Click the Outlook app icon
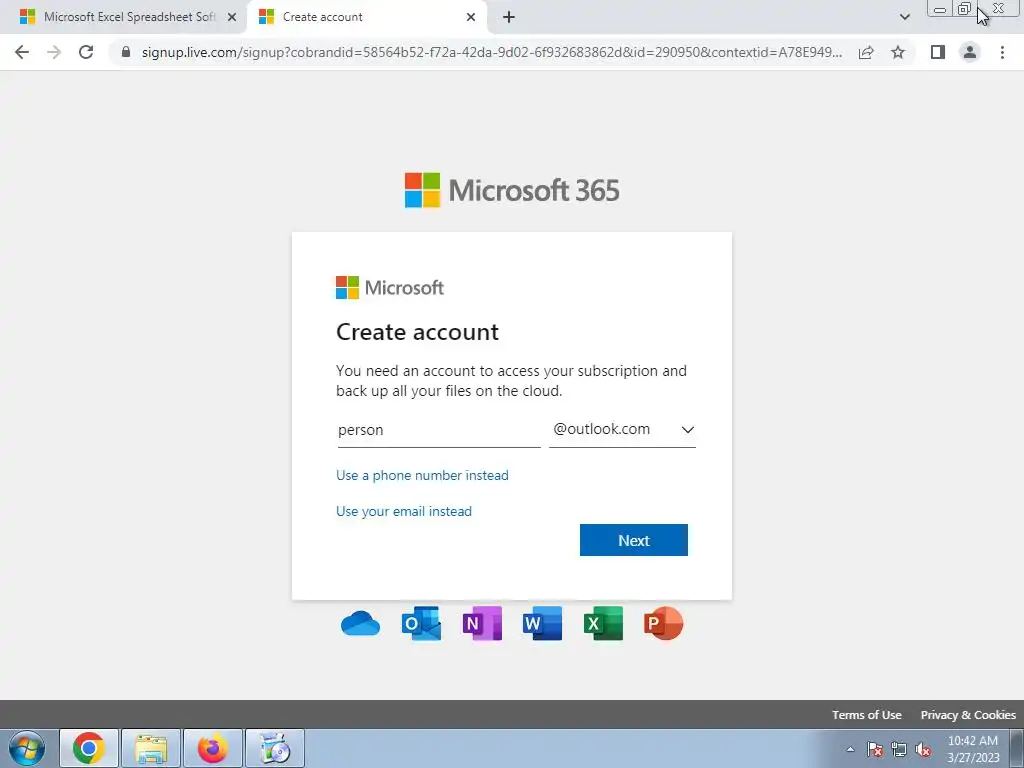 click(x=421, y=624)
